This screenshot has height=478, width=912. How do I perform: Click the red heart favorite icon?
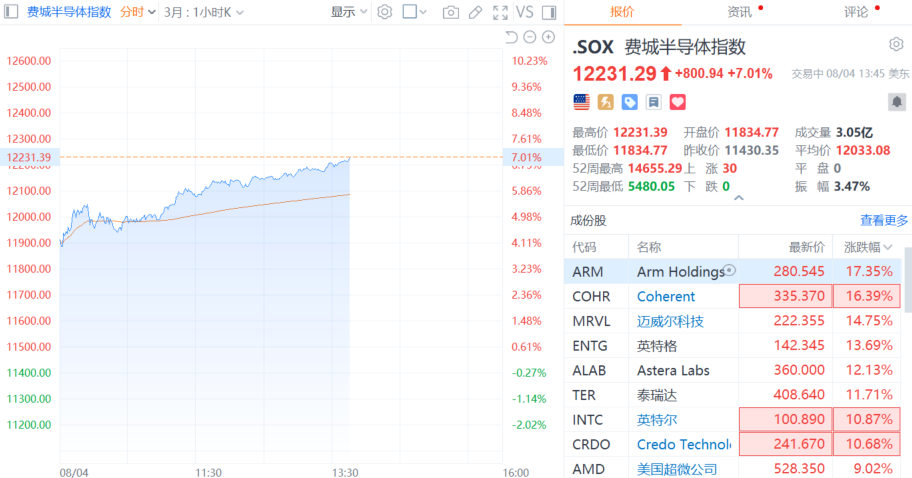click(678, 102)
